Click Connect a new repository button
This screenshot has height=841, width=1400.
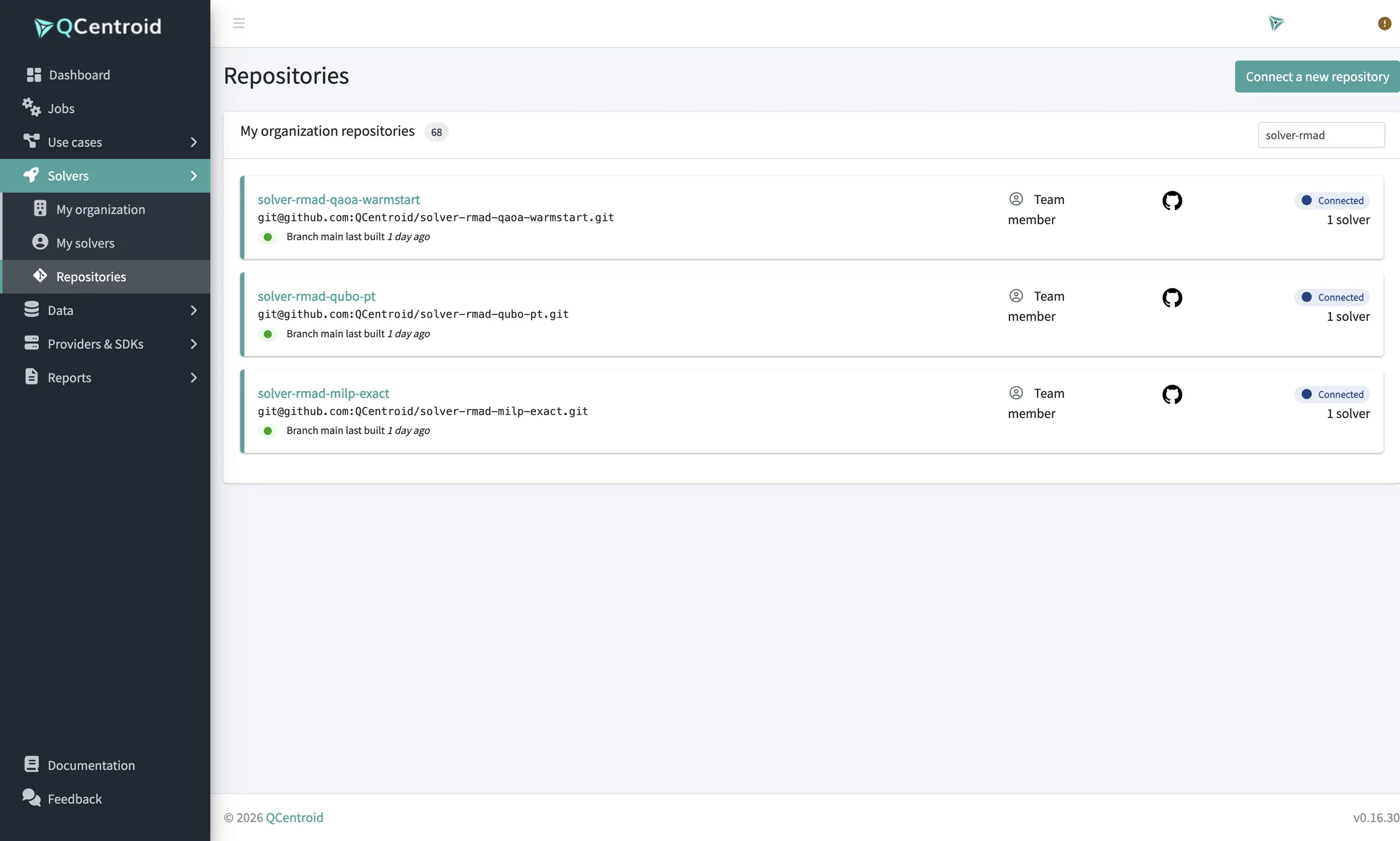tap(1317, 77)
